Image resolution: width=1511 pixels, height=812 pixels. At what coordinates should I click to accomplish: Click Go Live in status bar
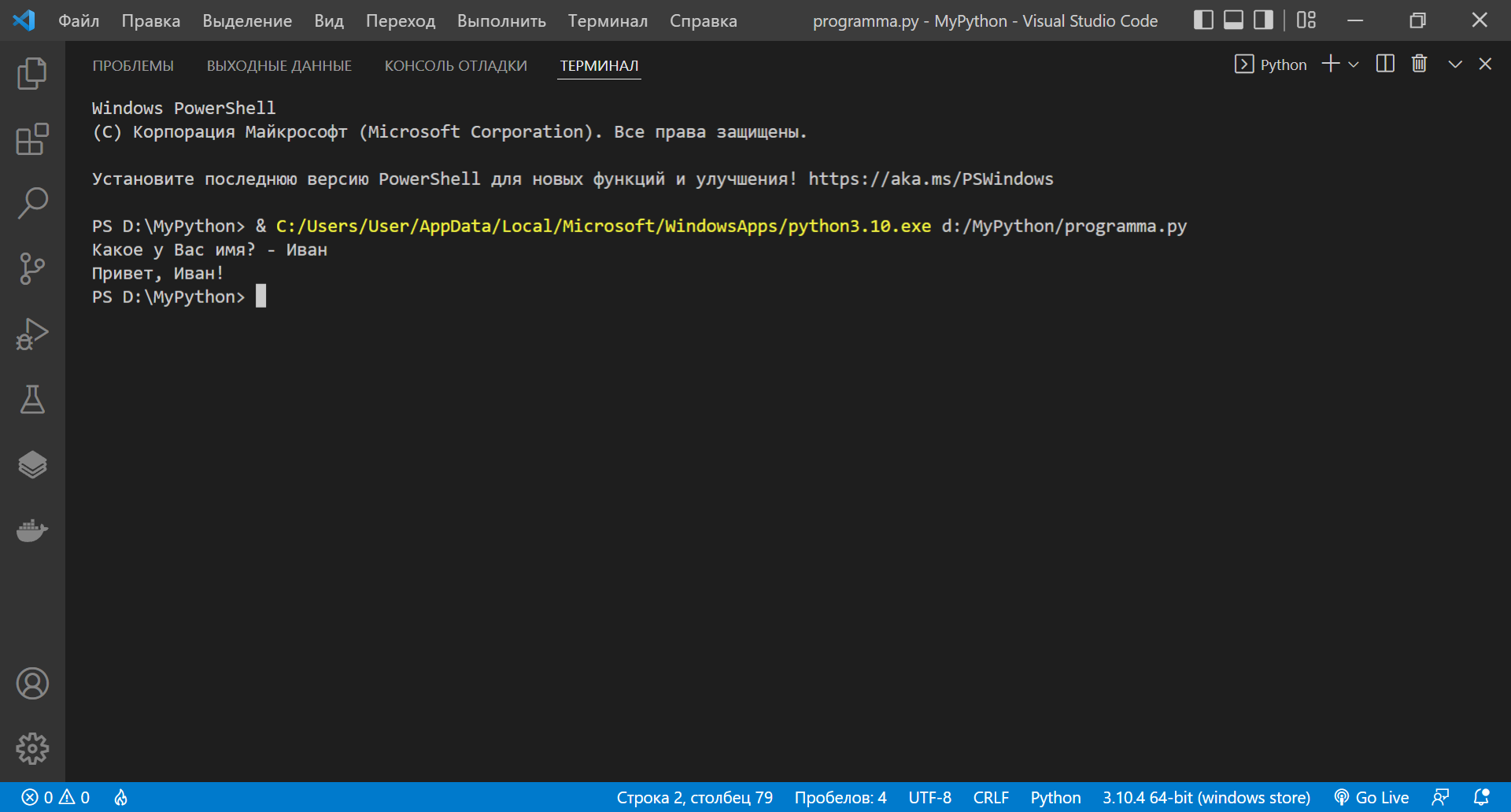1372,797
